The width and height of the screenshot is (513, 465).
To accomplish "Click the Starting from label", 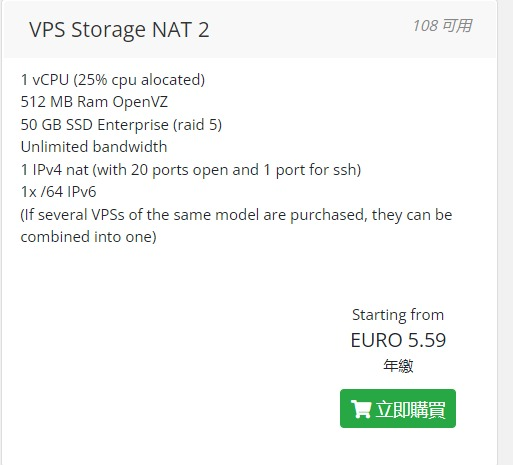I will (x=398, y=315).
